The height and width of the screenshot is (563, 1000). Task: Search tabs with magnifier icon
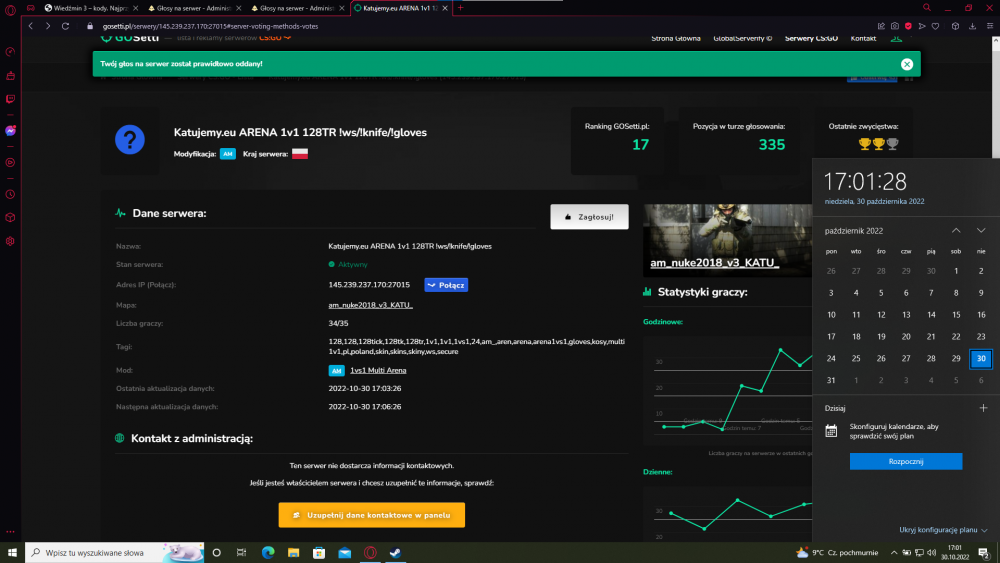click(x=927, y=8)
